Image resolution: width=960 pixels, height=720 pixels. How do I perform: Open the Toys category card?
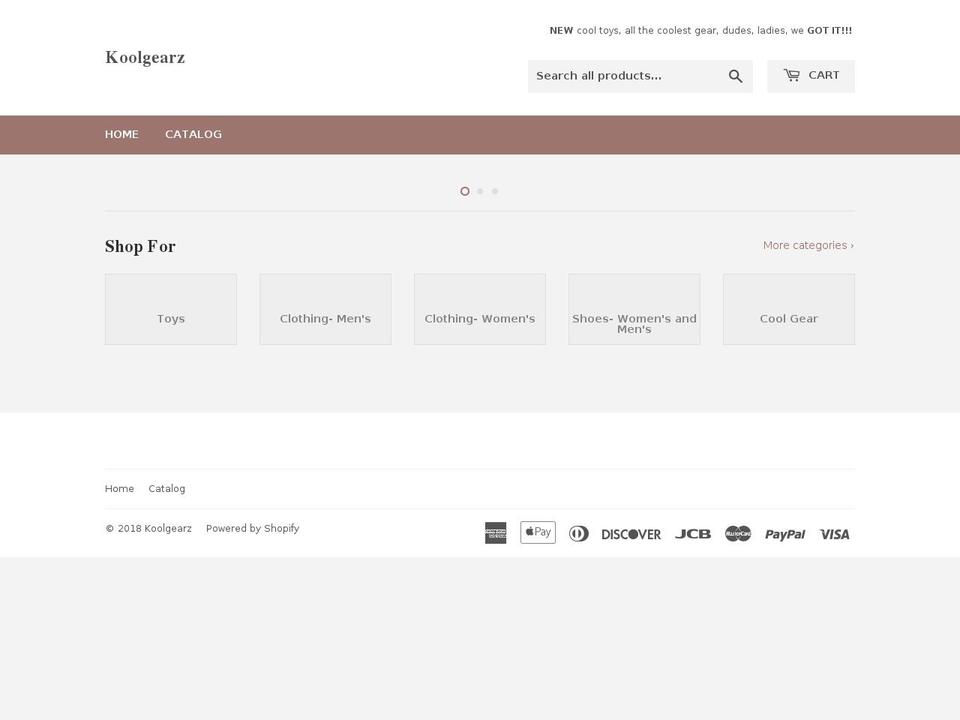click(171, 309)
